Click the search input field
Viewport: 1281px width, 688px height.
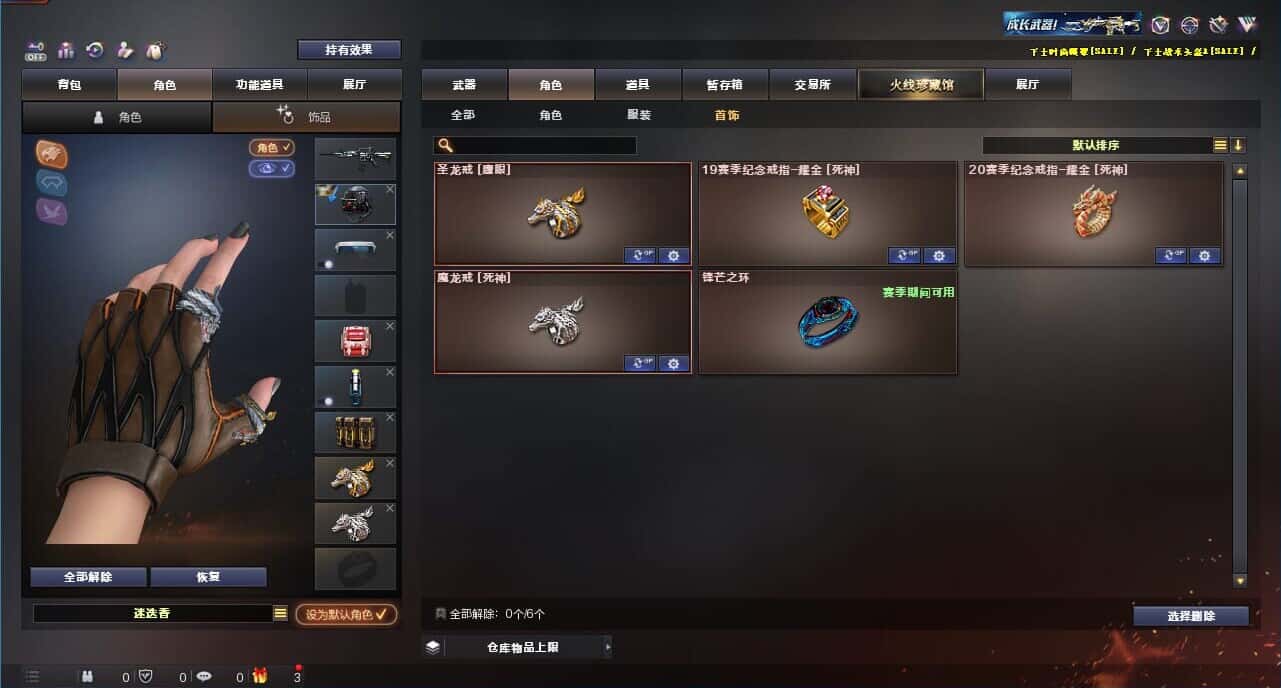tap(536, 145)
